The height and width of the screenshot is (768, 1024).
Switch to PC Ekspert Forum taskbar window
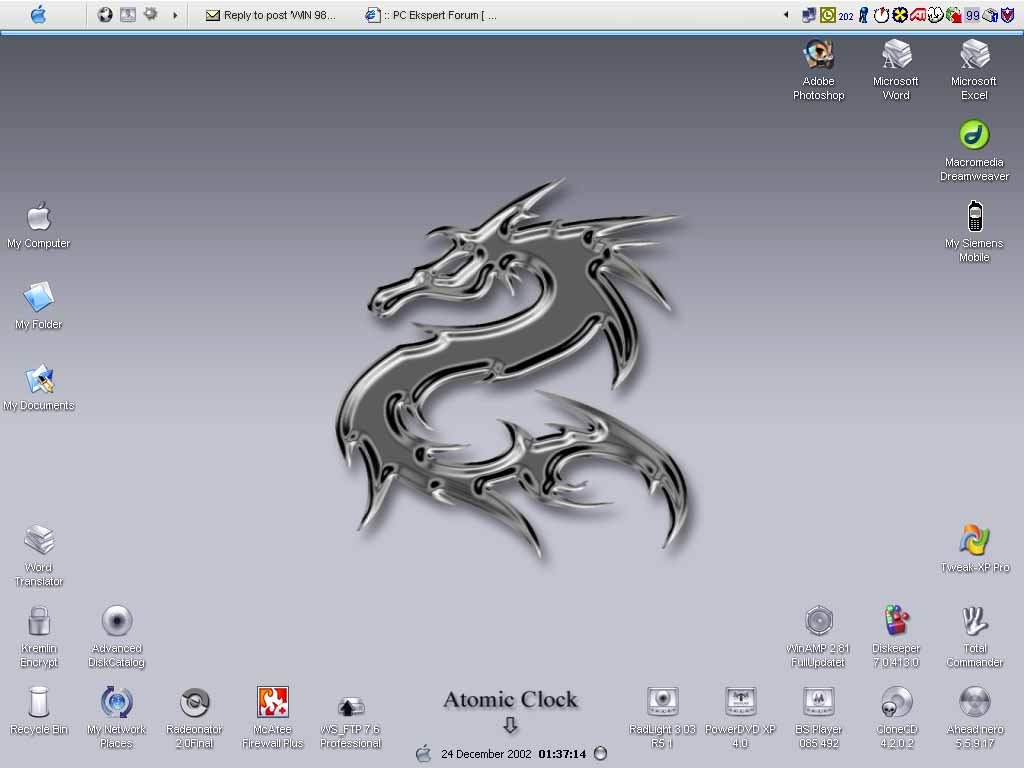(431, 15)
